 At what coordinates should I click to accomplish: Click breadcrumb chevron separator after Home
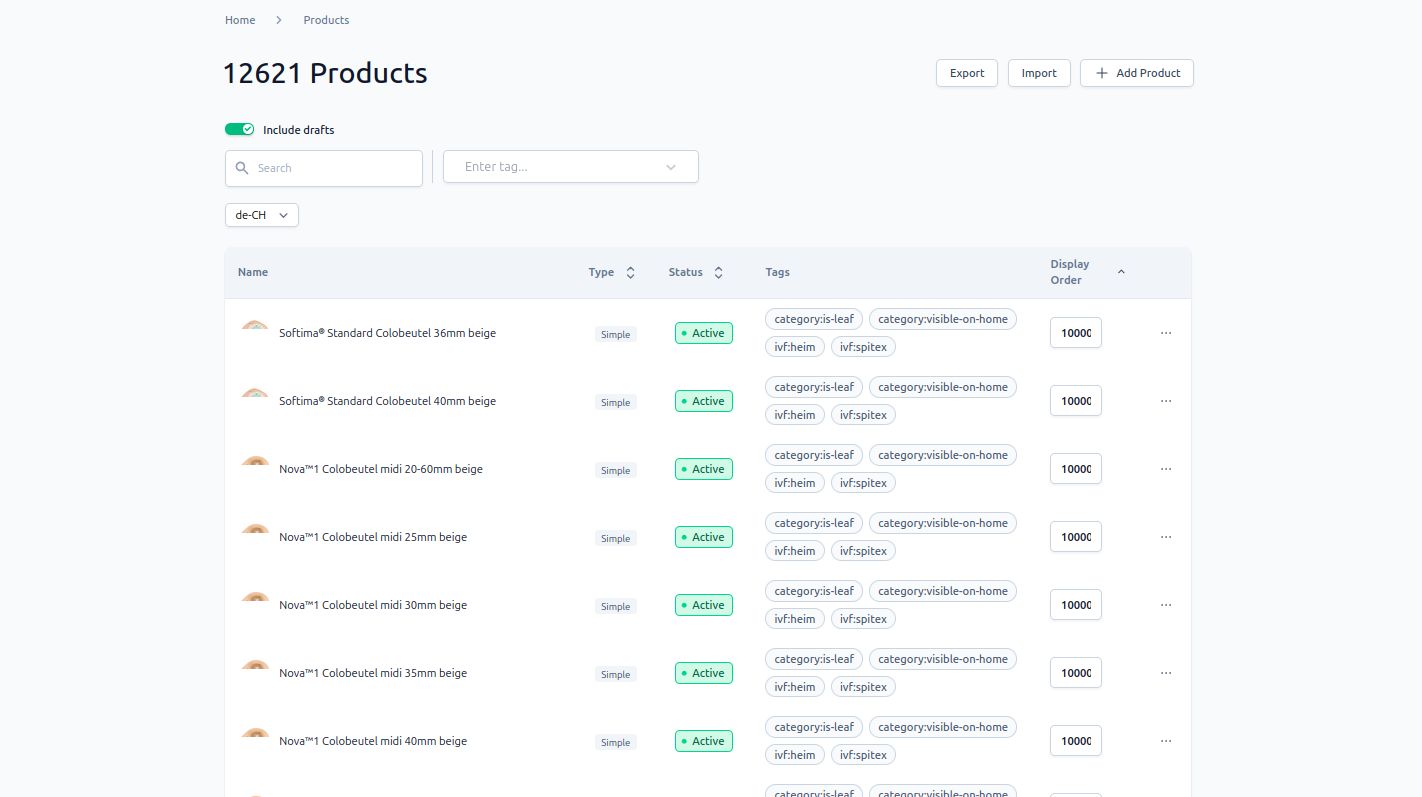click(x=279, y=20)
